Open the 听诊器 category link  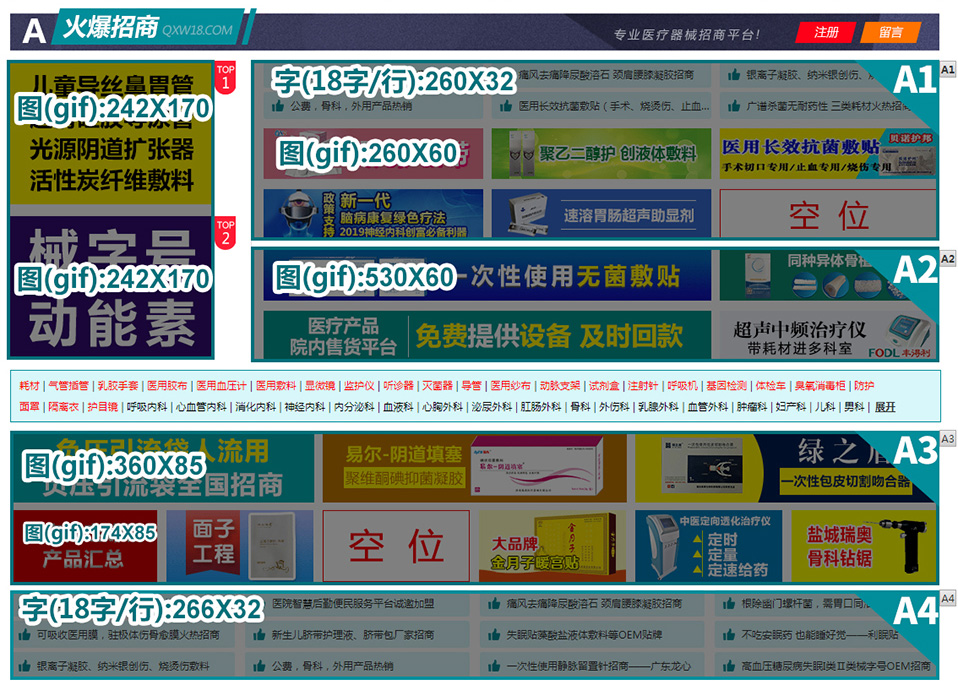click(397, 386)
